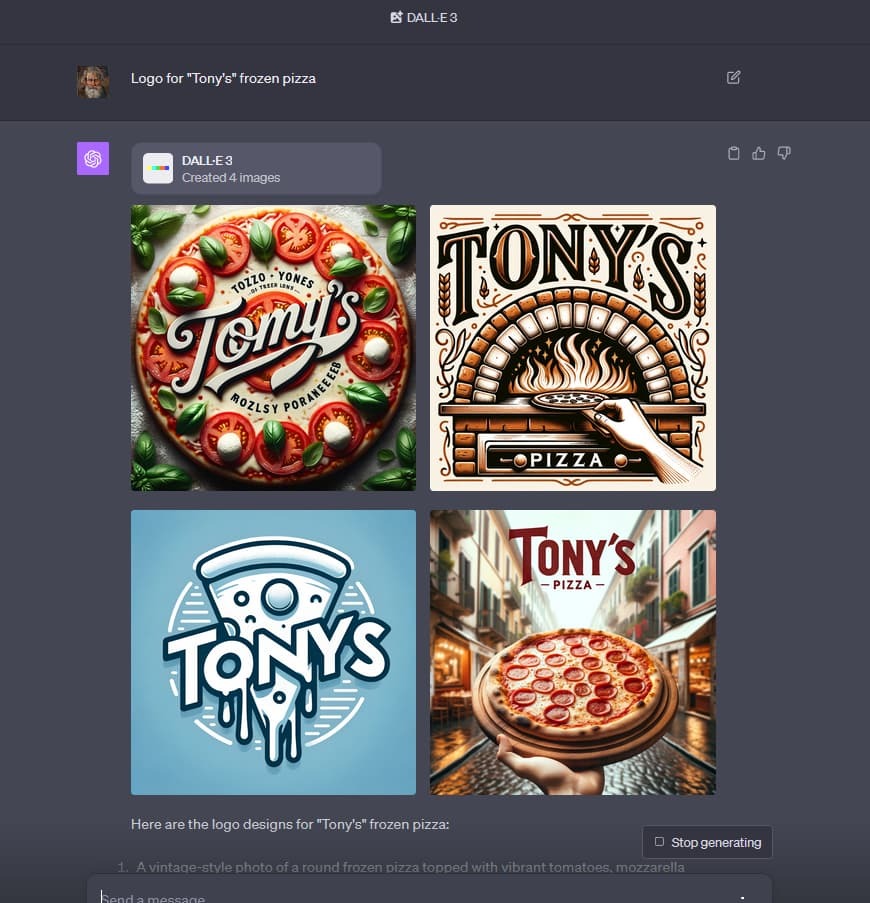Click the DALL-E 3 plugin icon in box
This screenshot has height=903, width=870.
[x=158, y=168]
